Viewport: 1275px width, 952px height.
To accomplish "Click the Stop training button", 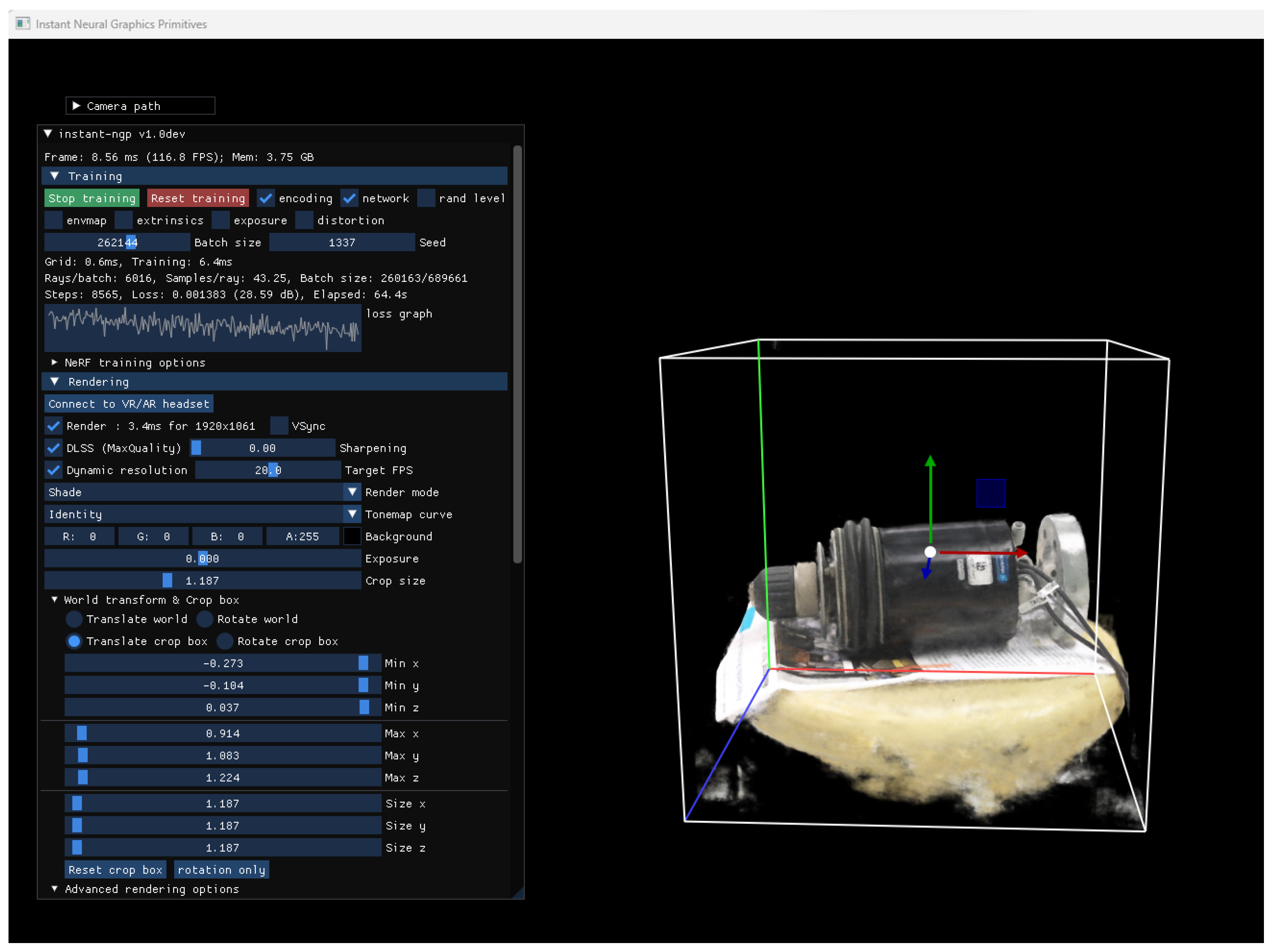I will [x=92, y=198].
